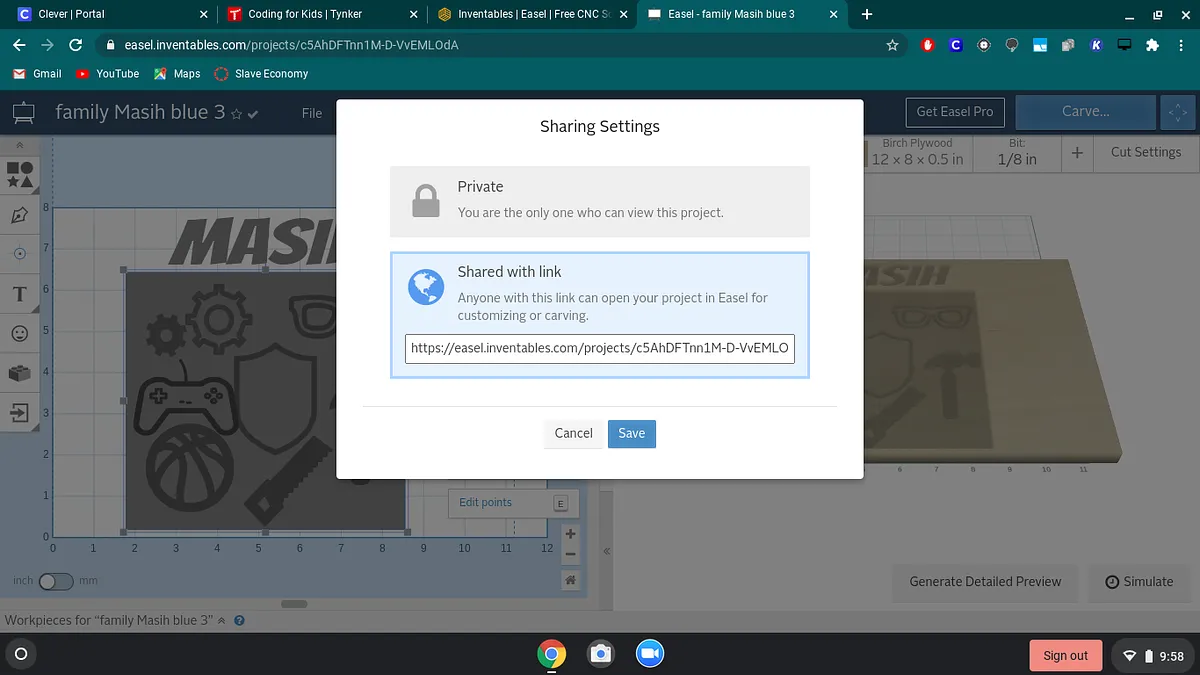Click the Get Easel Pro button
The height and width of the screenshot is (675, 1200).
click(x=955, y=111)
